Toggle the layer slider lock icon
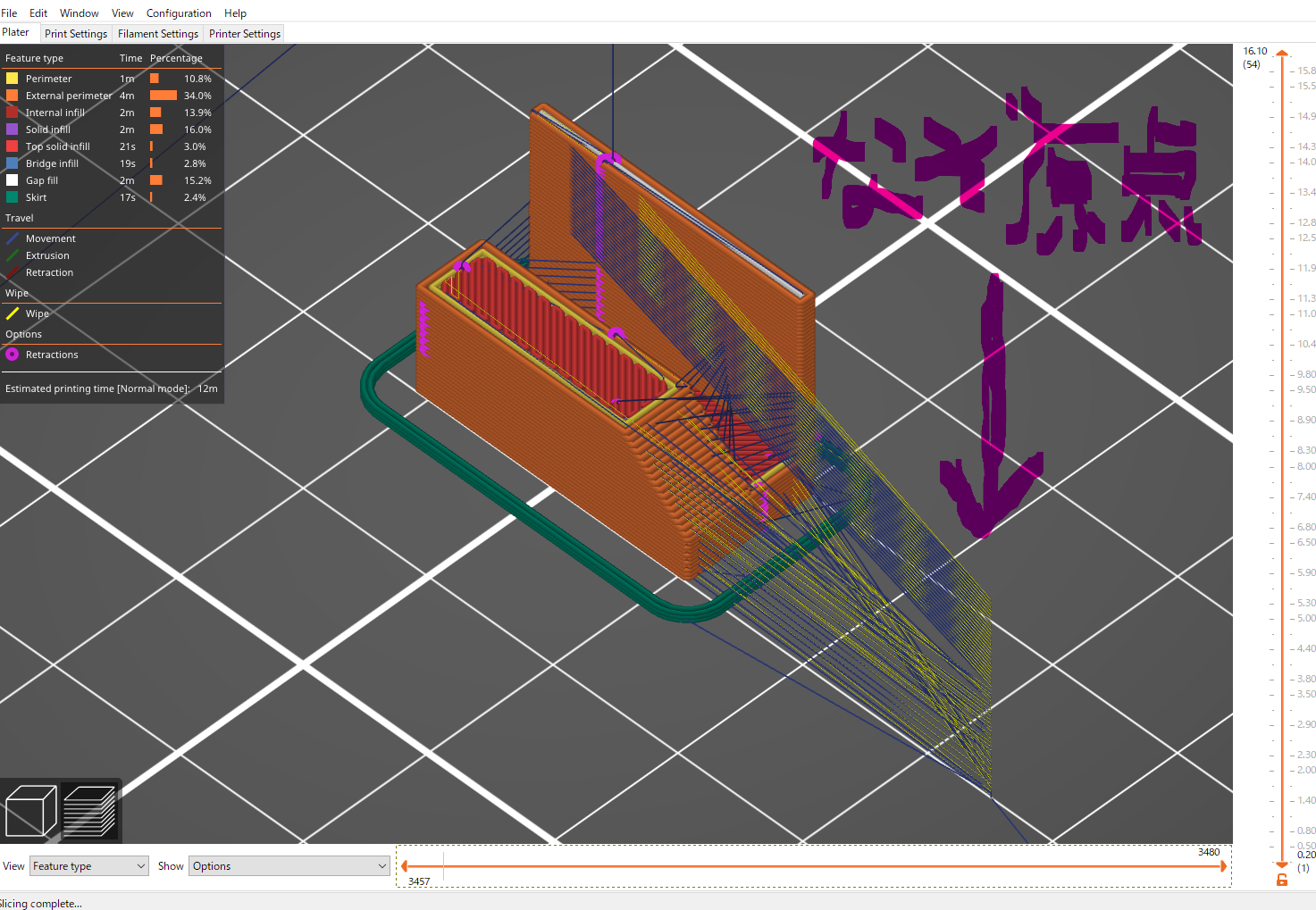Screen dimensions: 1316x910 pos(1282,881)
